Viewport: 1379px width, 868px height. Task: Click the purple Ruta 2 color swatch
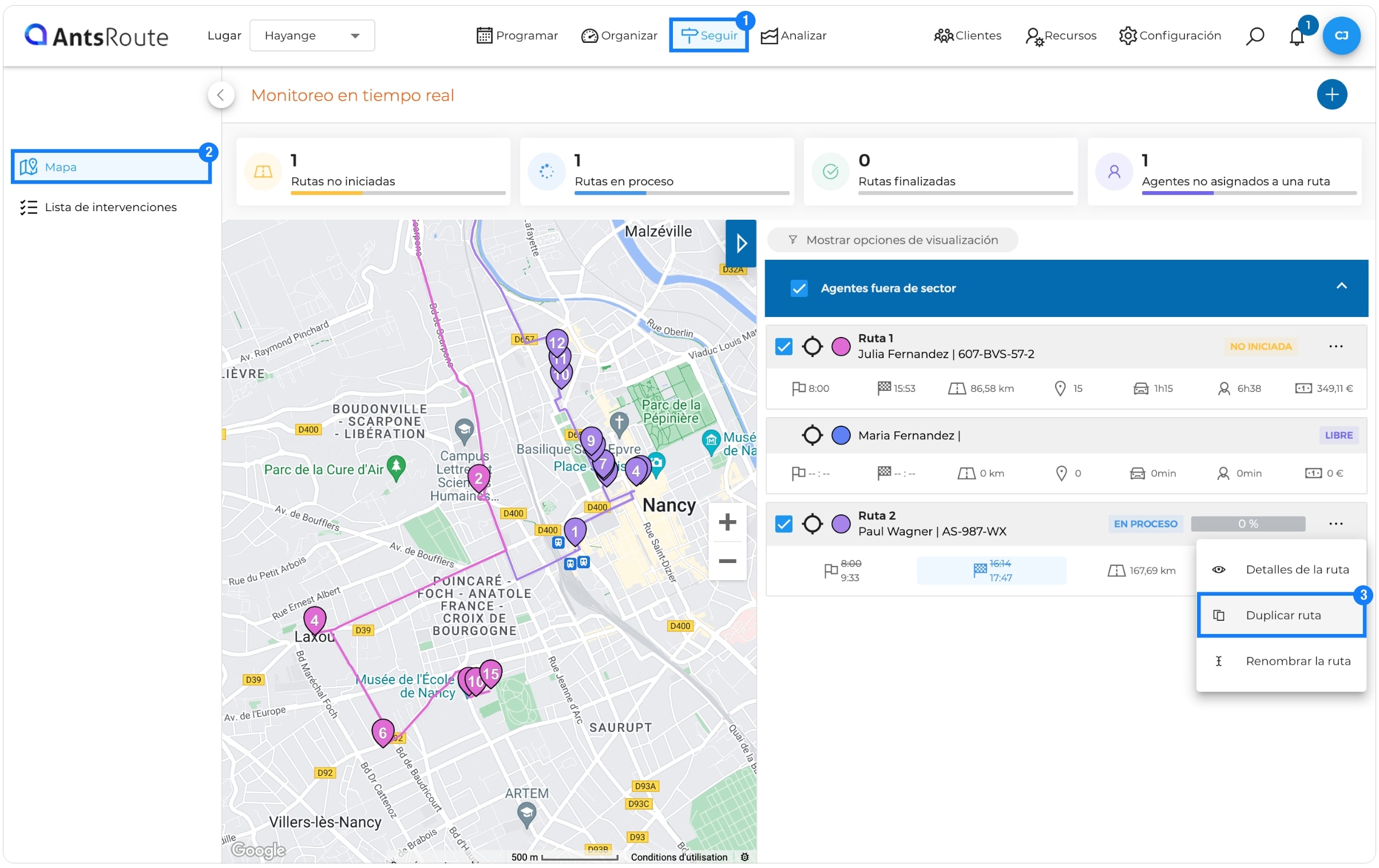click(x=841, y=524)
